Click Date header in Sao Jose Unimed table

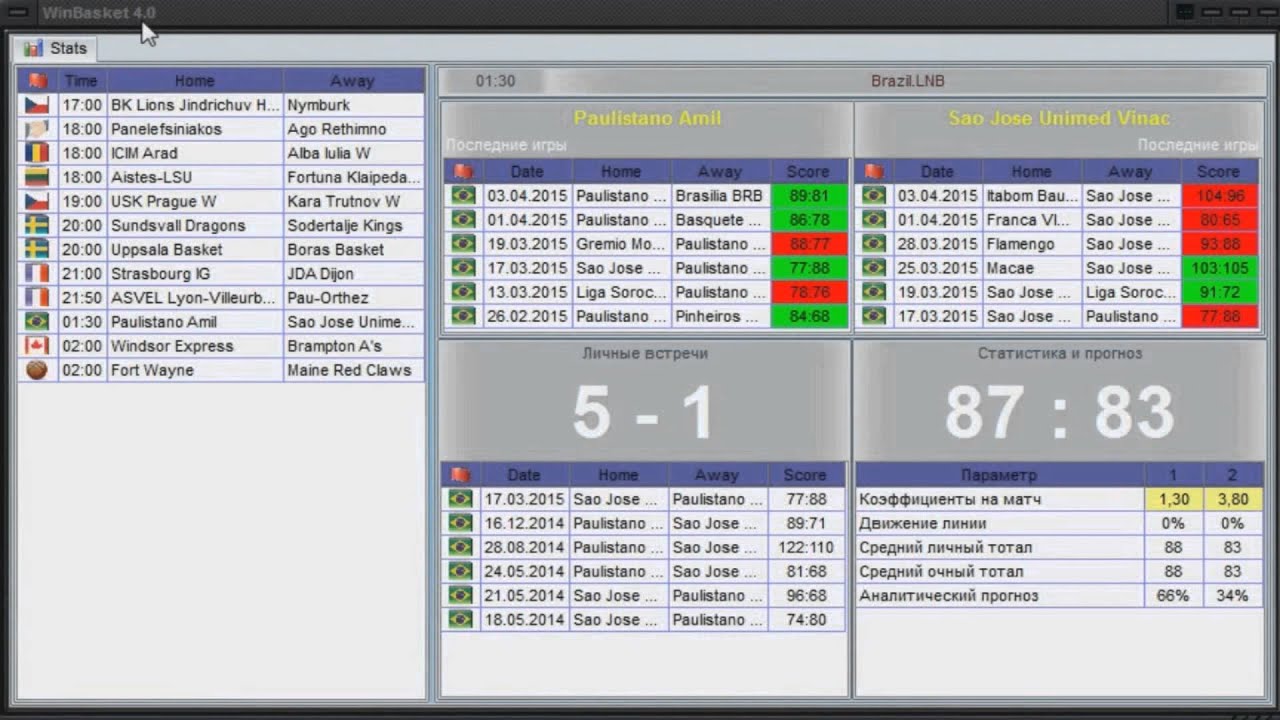point(937,172)
